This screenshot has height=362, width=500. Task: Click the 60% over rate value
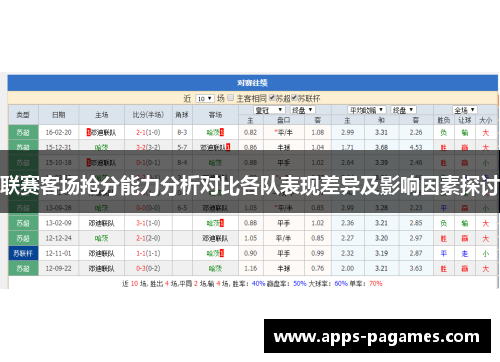(341, 284)
